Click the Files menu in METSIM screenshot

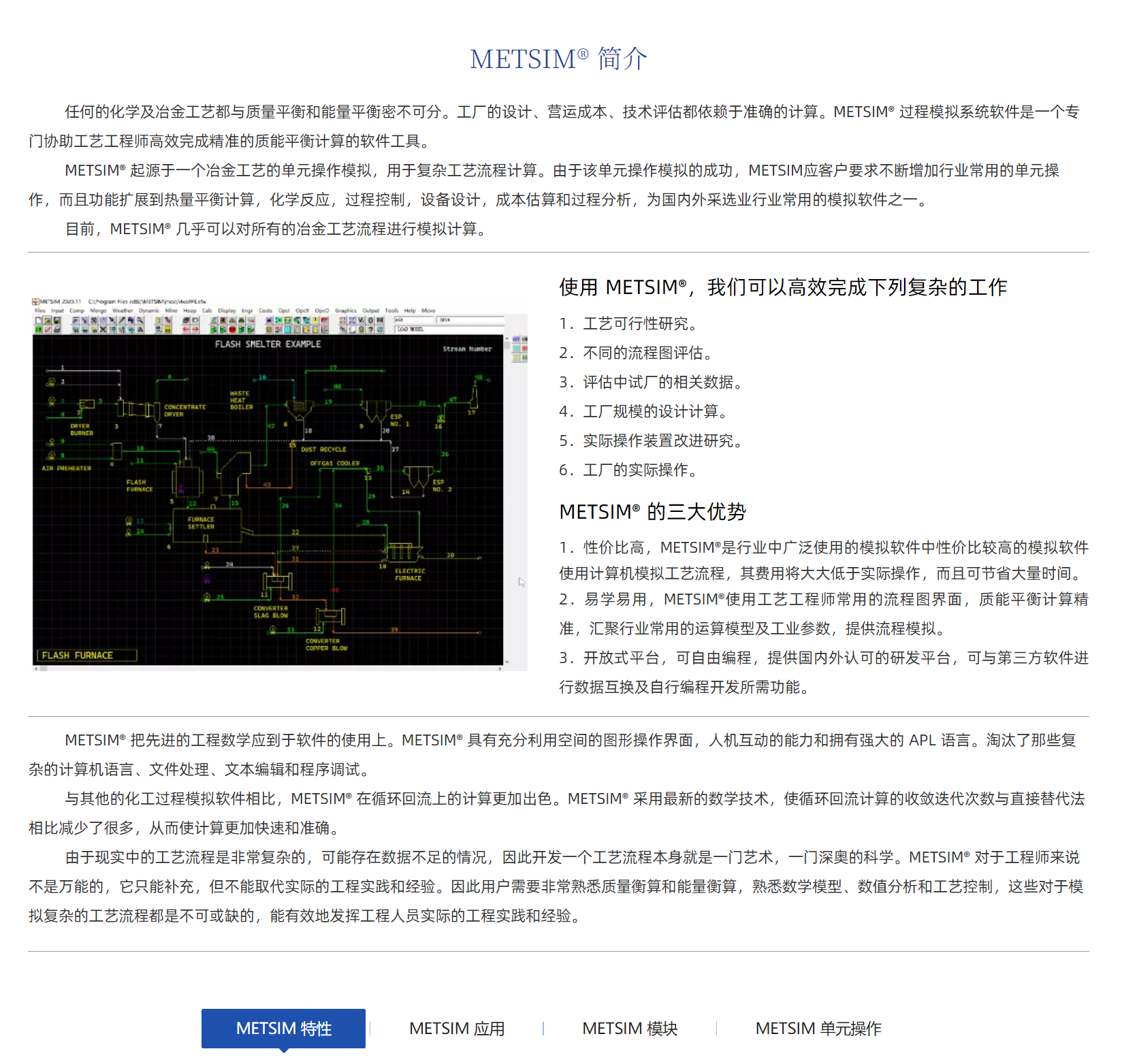(40, 310)
